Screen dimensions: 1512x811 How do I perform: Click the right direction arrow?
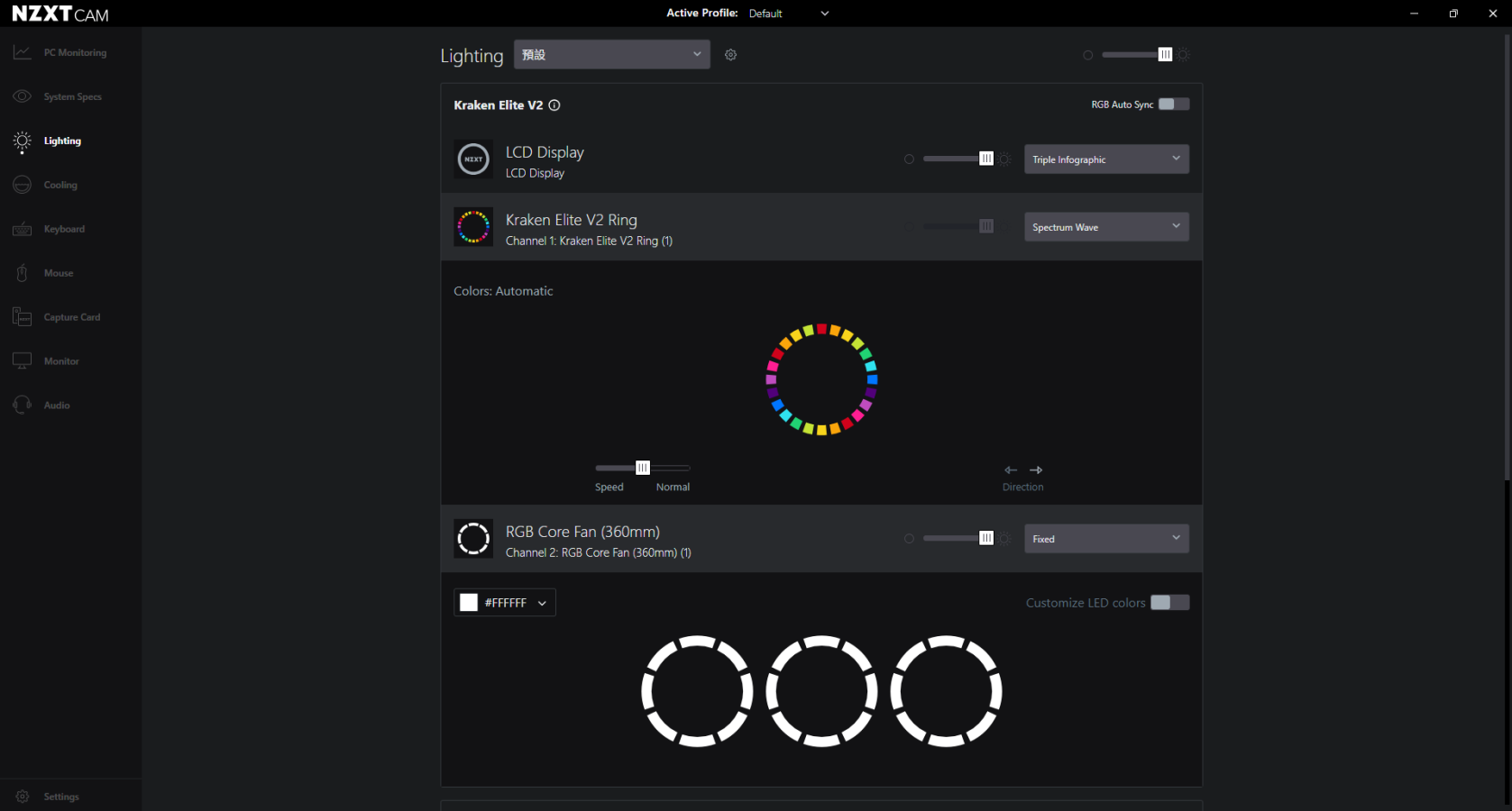1036,470
